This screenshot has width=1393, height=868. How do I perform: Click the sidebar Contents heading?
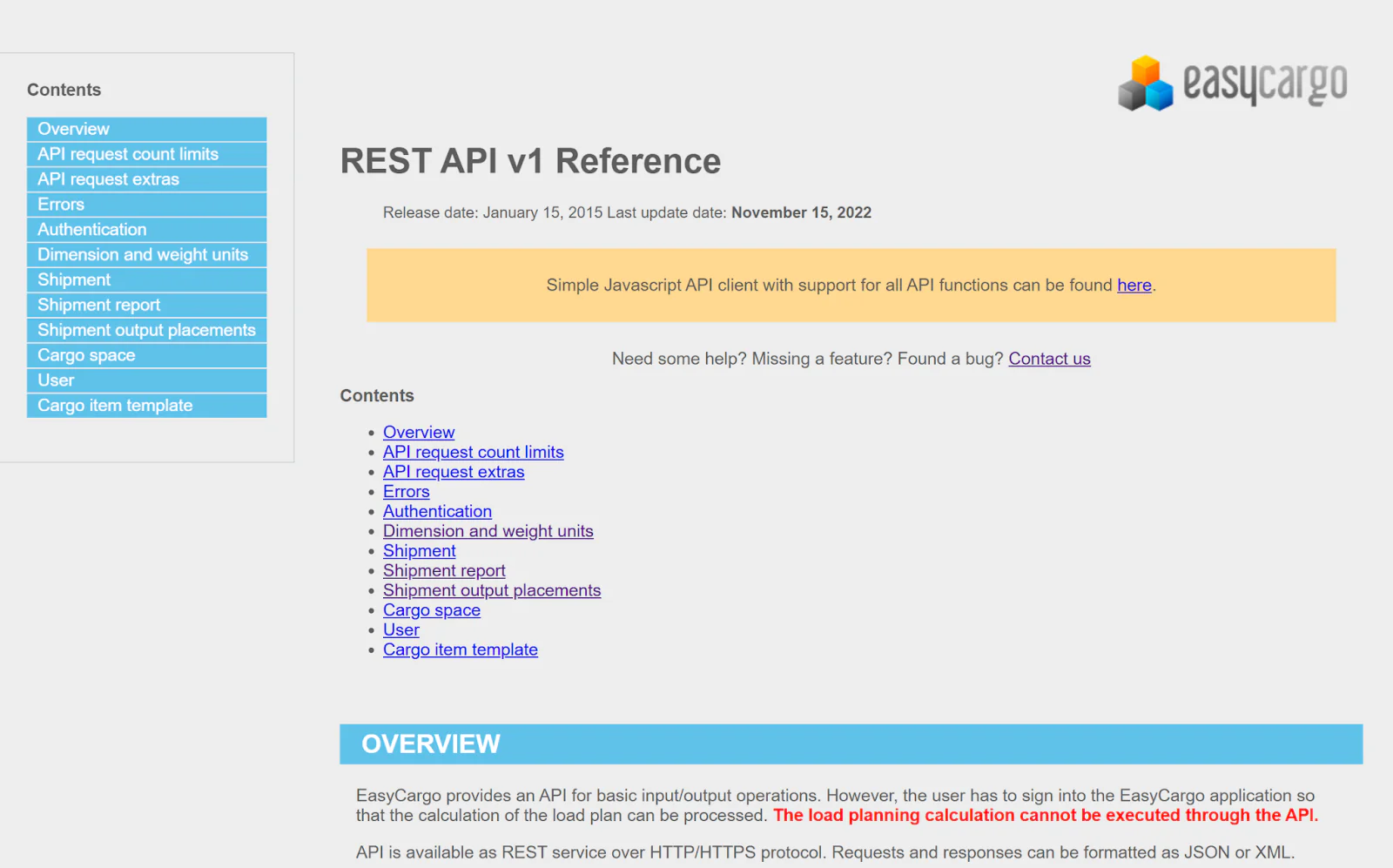64,91
